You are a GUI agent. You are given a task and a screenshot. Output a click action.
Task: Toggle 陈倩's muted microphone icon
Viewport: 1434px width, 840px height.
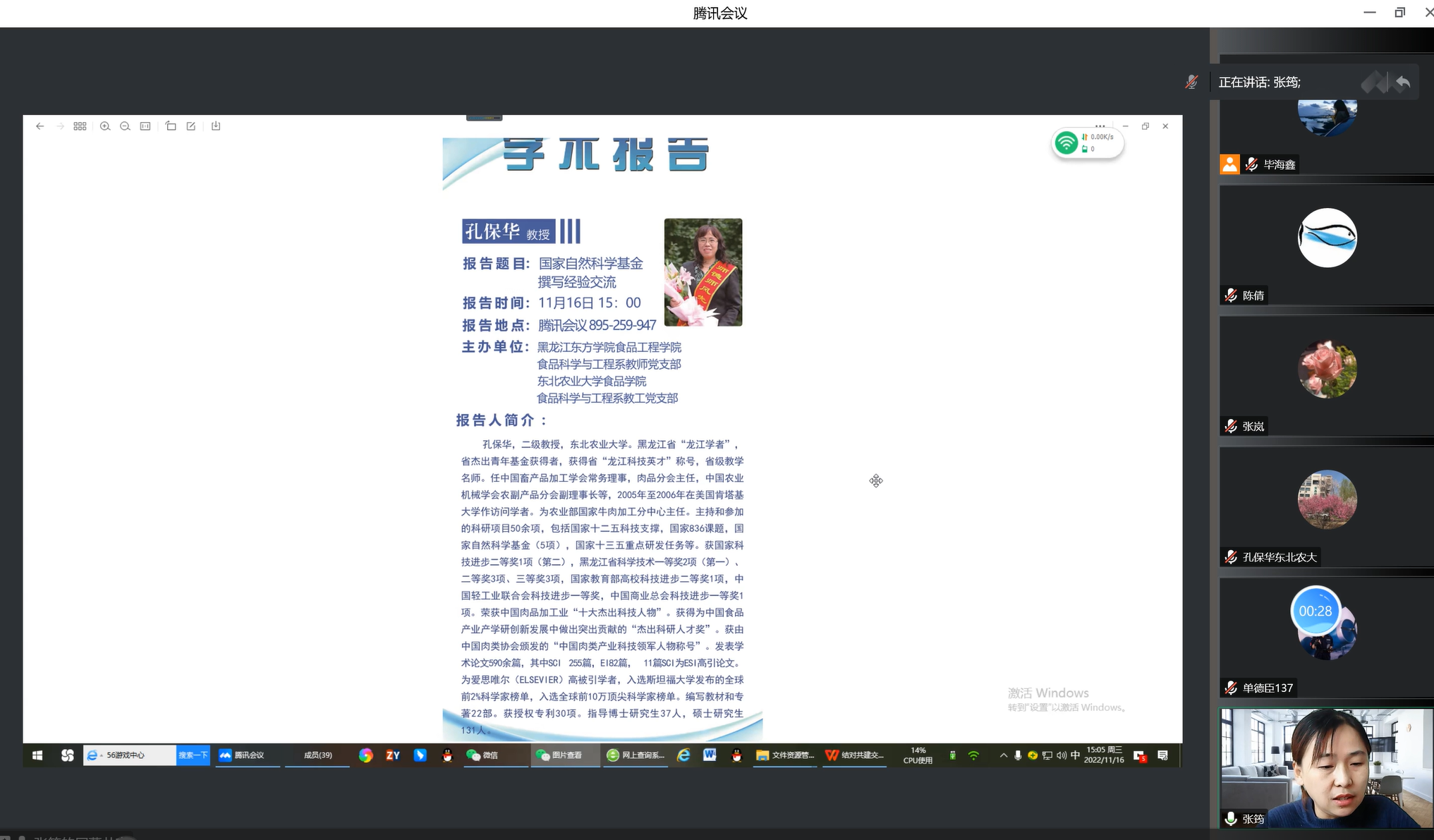(x=1231, y=295)
